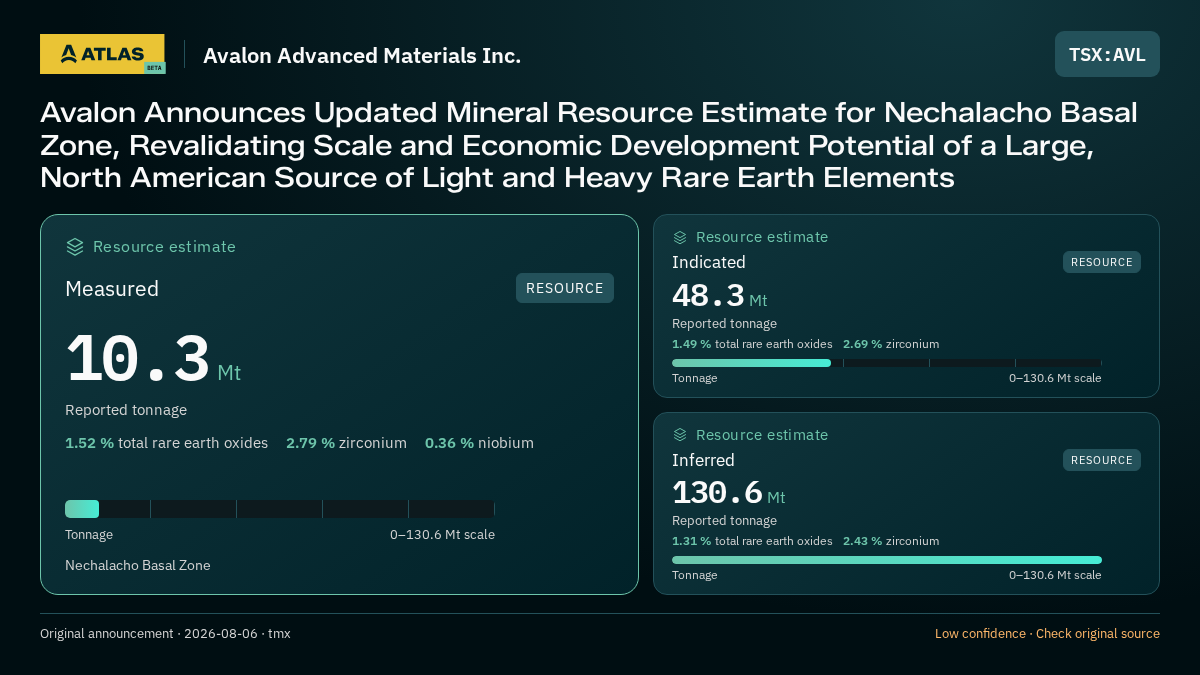1200x675 pixels.
Task: Click 0.36 % niobium grade
Action: pyautogui.click(x=479, y=443)
